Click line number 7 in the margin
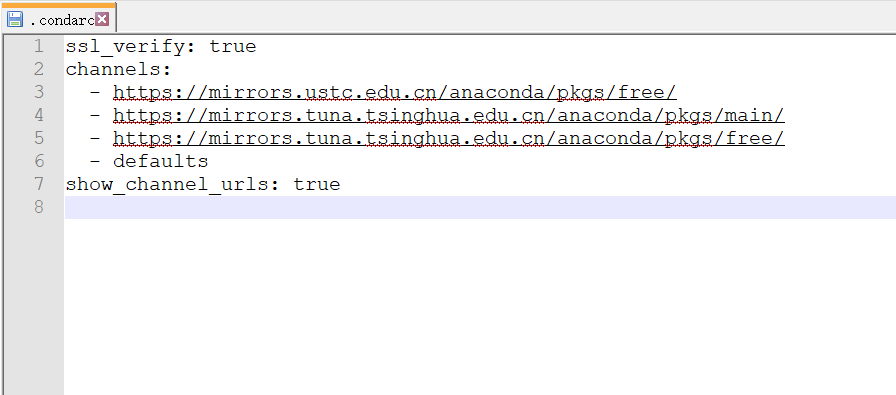 click(39, 183)
